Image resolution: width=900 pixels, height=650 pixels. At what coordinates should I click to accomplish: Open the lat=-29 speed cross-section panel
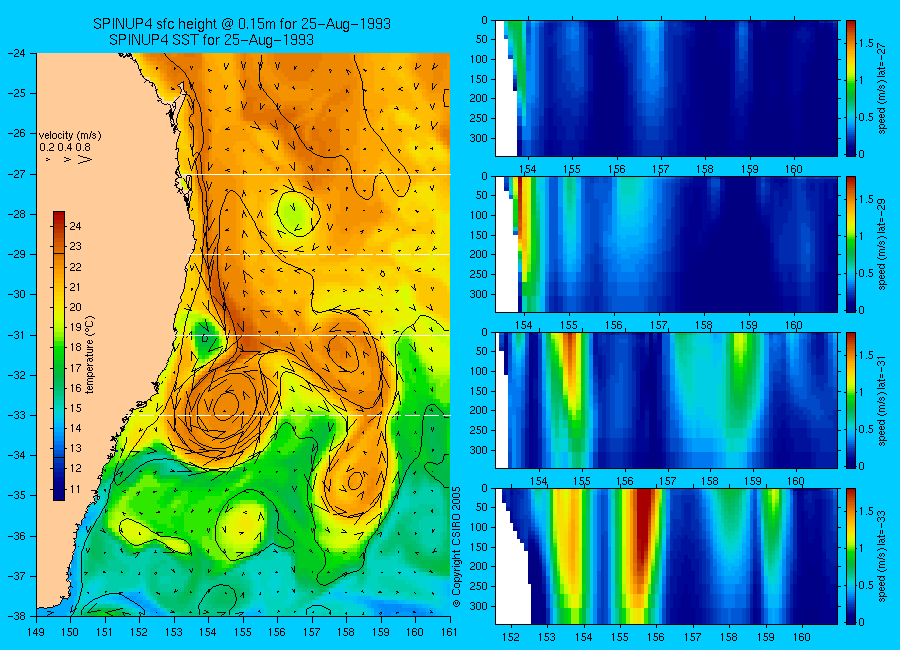pyautogui.click(x=666, y=244)
